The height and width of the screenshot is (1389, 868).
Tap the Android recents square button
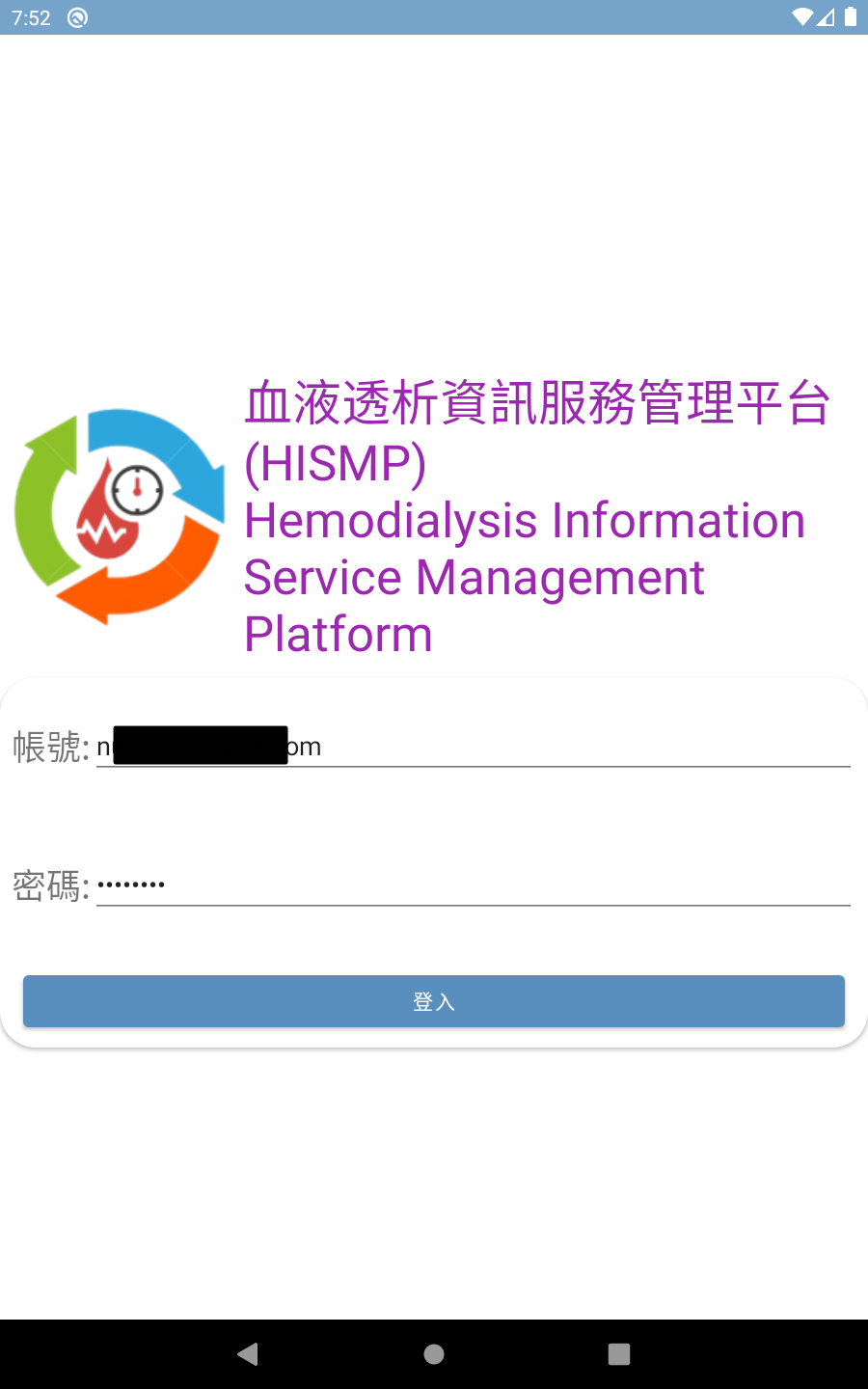point(619,1354)
